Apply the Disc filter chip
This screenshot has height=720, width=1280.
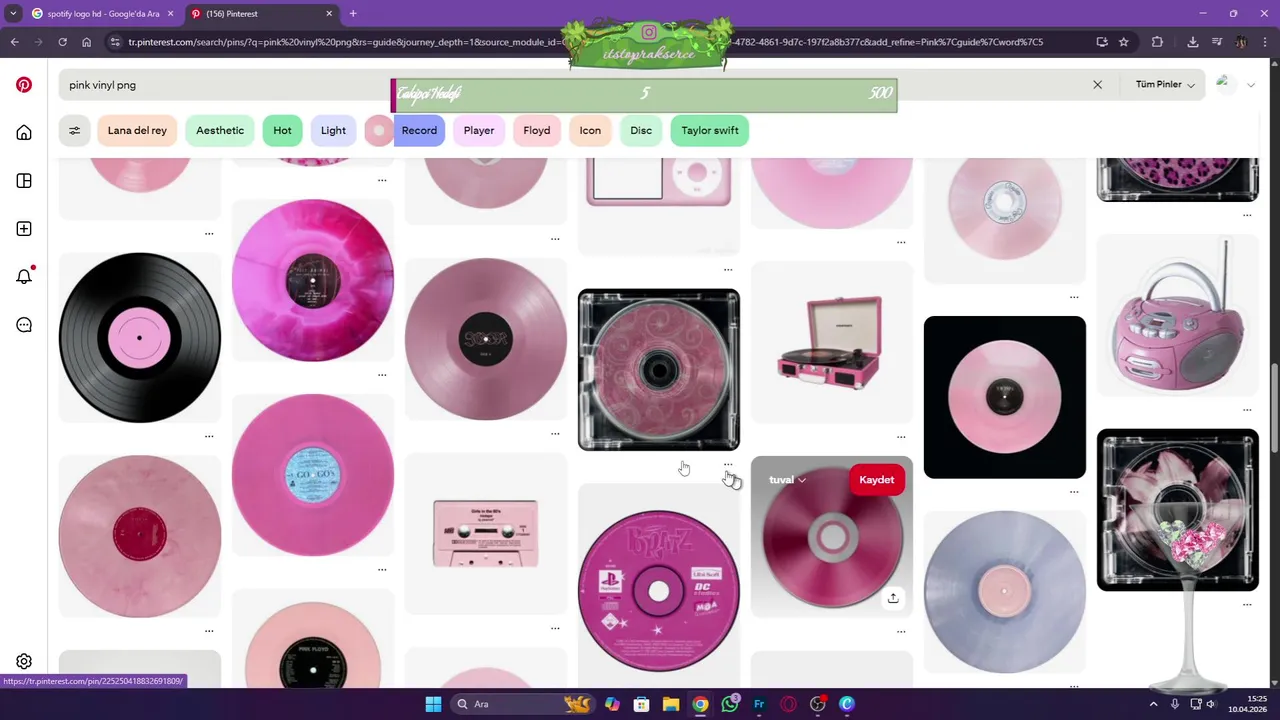pyautogui.click(x=641, y=130)
